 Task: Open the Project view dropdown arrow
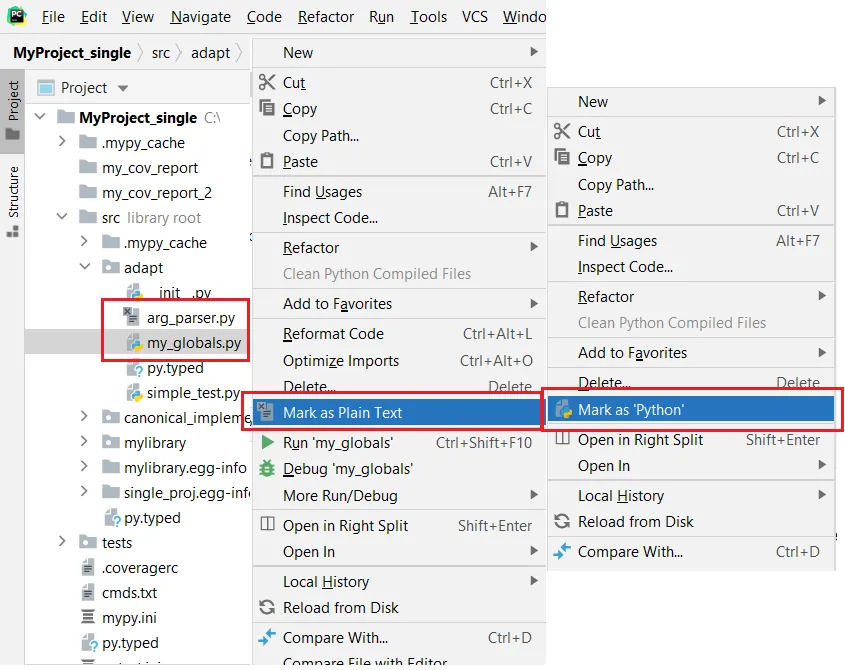click(123, 88)
